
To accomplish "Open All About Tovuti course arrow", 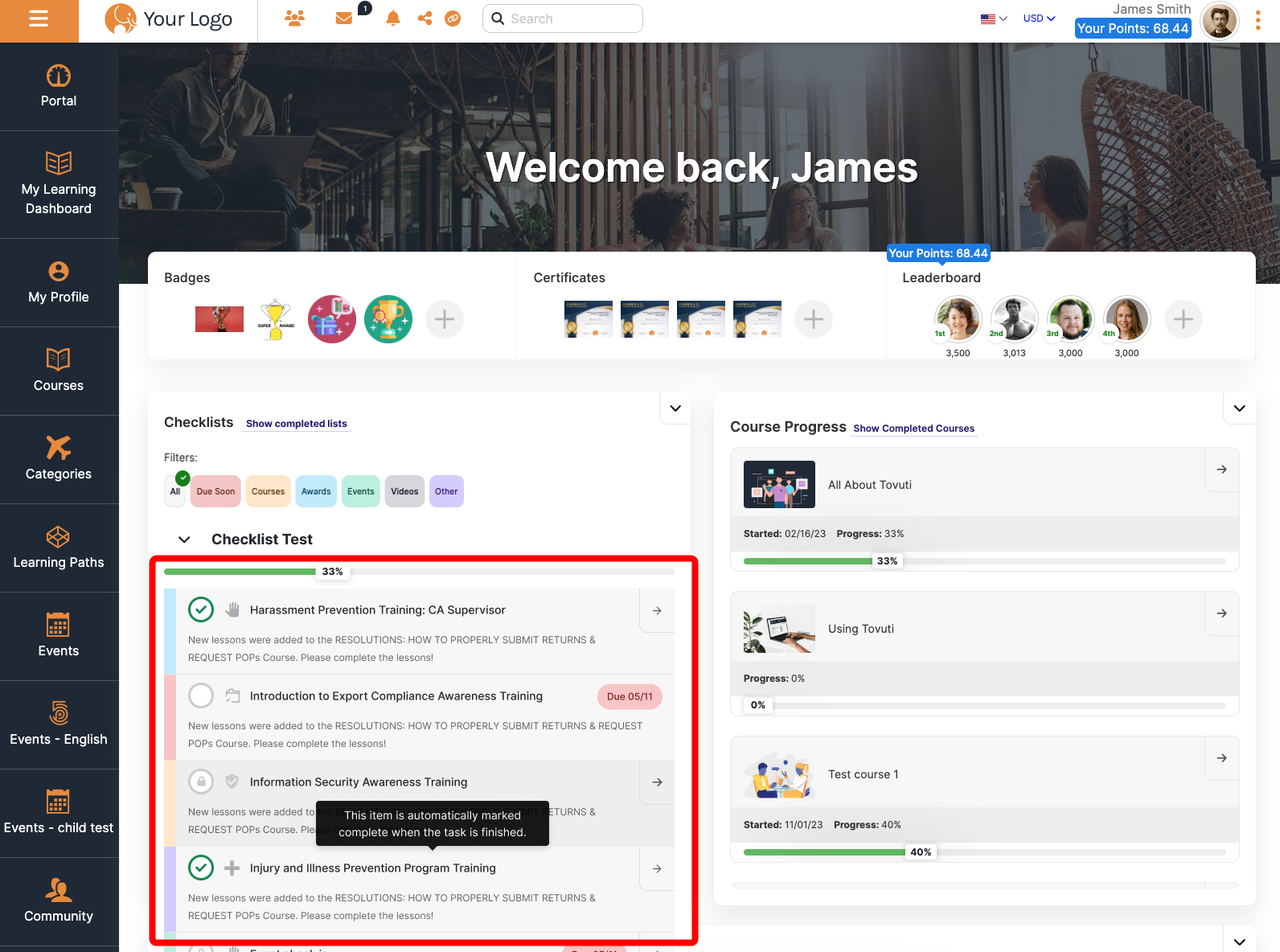I will (1222, 470).
